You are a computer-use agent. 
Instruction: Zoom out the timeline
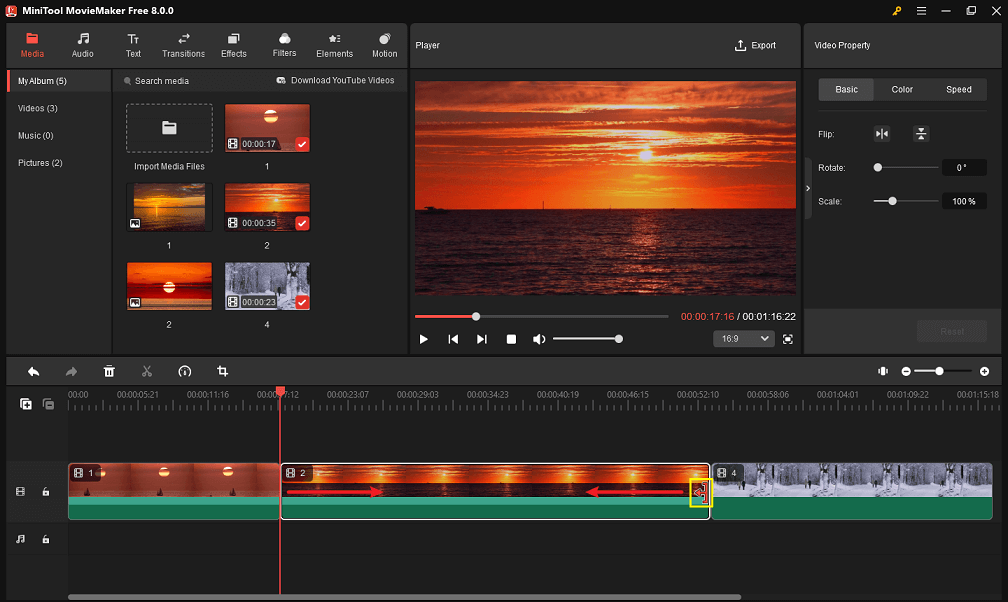[906, 371]
